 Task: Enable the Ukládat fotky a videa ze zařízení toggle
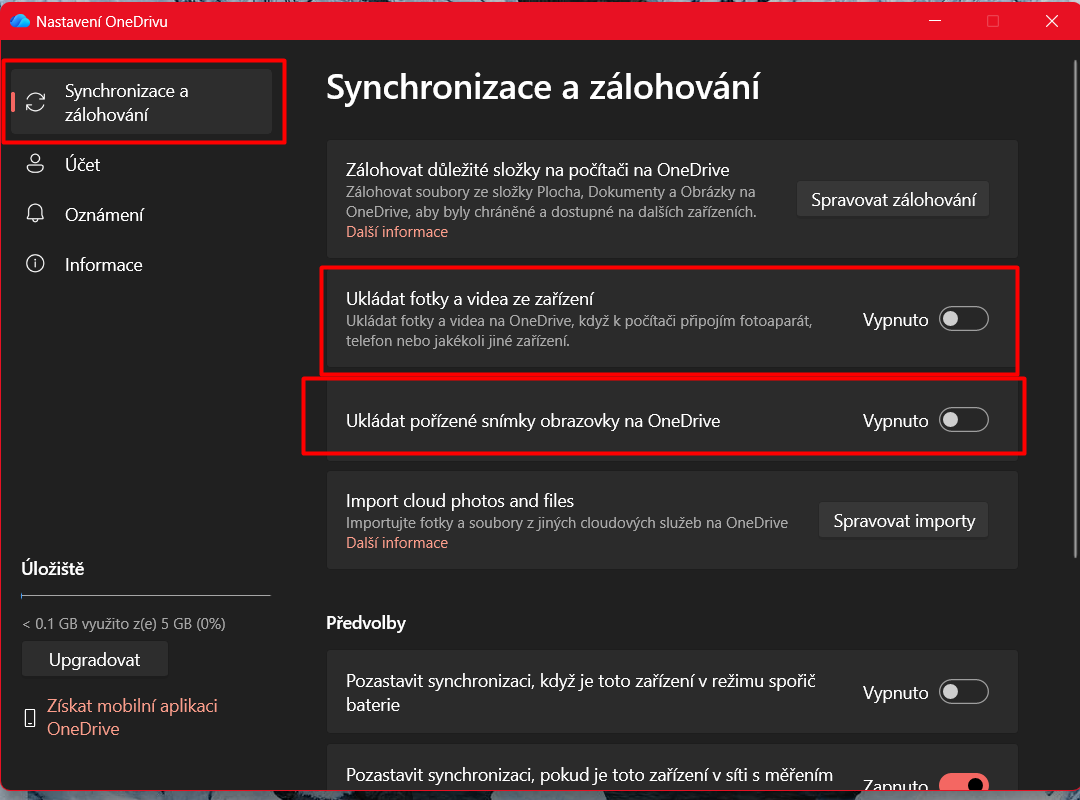tap(963, 318)
